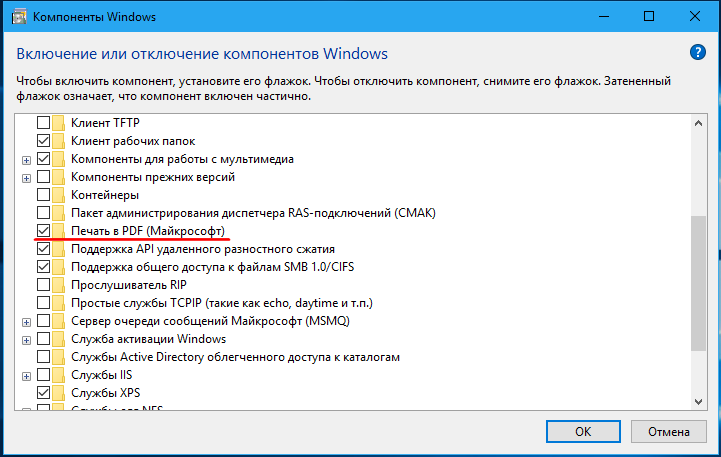Expand Компоненты для работы с мультимедиа node

26,160
